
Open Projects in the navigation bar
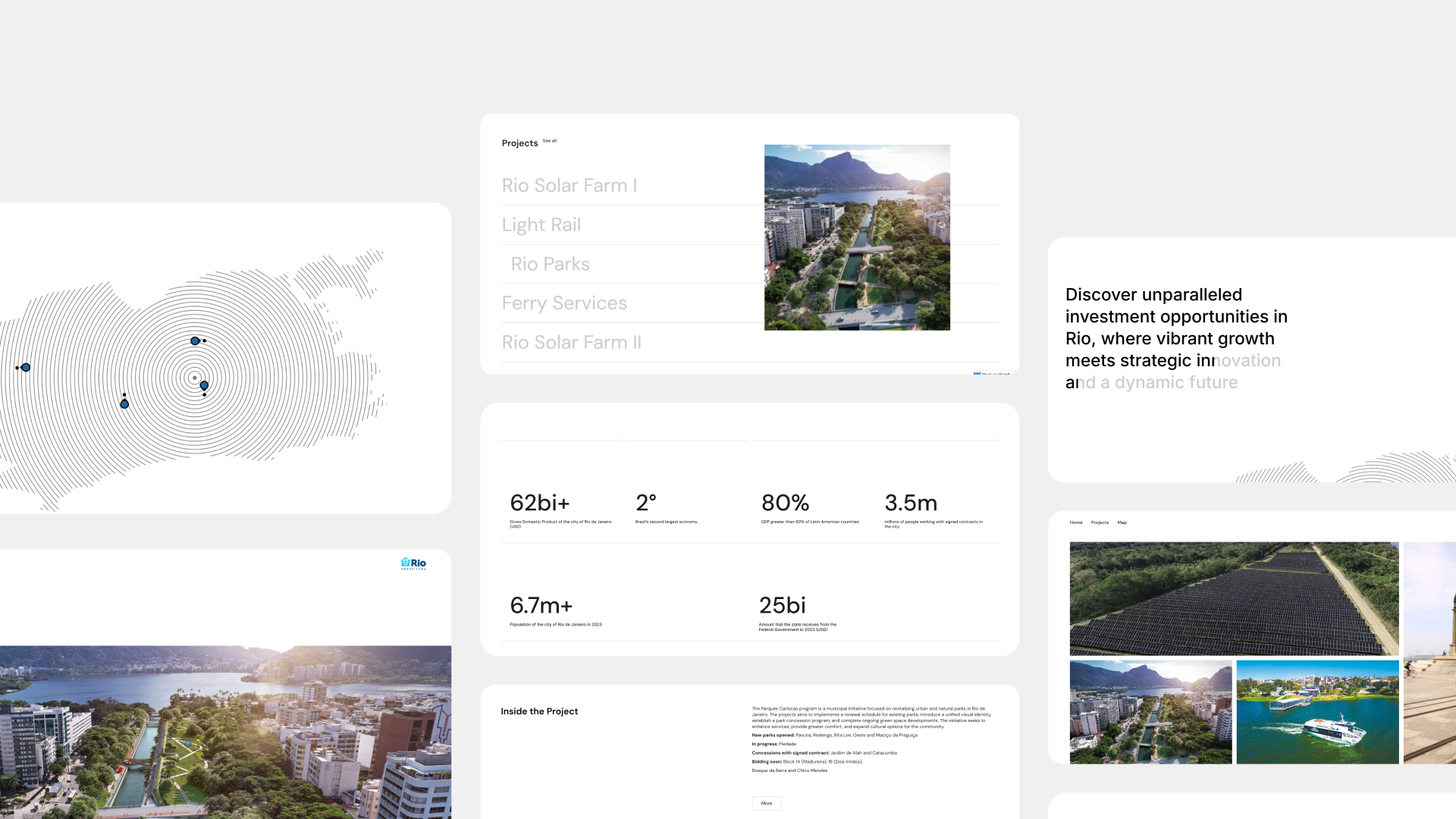click(x=1100, y=522)
